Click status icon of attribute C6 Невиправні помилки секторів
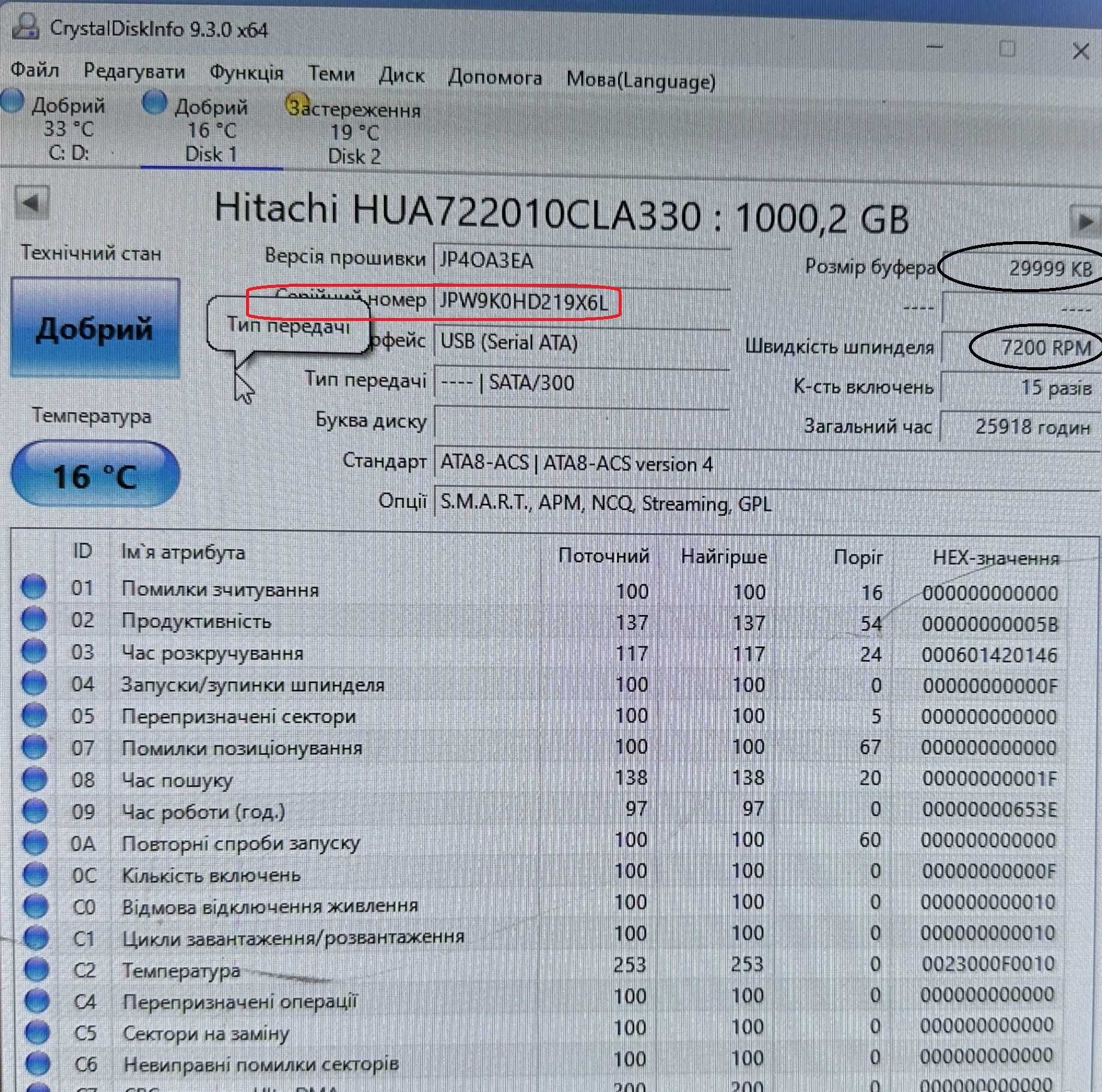Screen dimensions: 1102x1092 (38, 1064)
